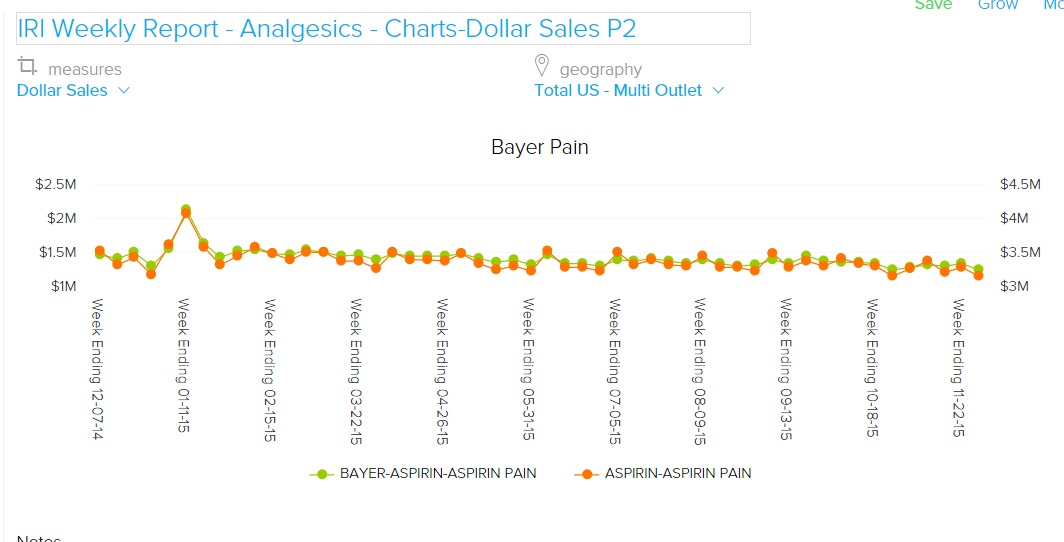Screen dimensions: 1064x542
Task: Open the Dollar Sales measures dropdown
Action: coord(63,90)
